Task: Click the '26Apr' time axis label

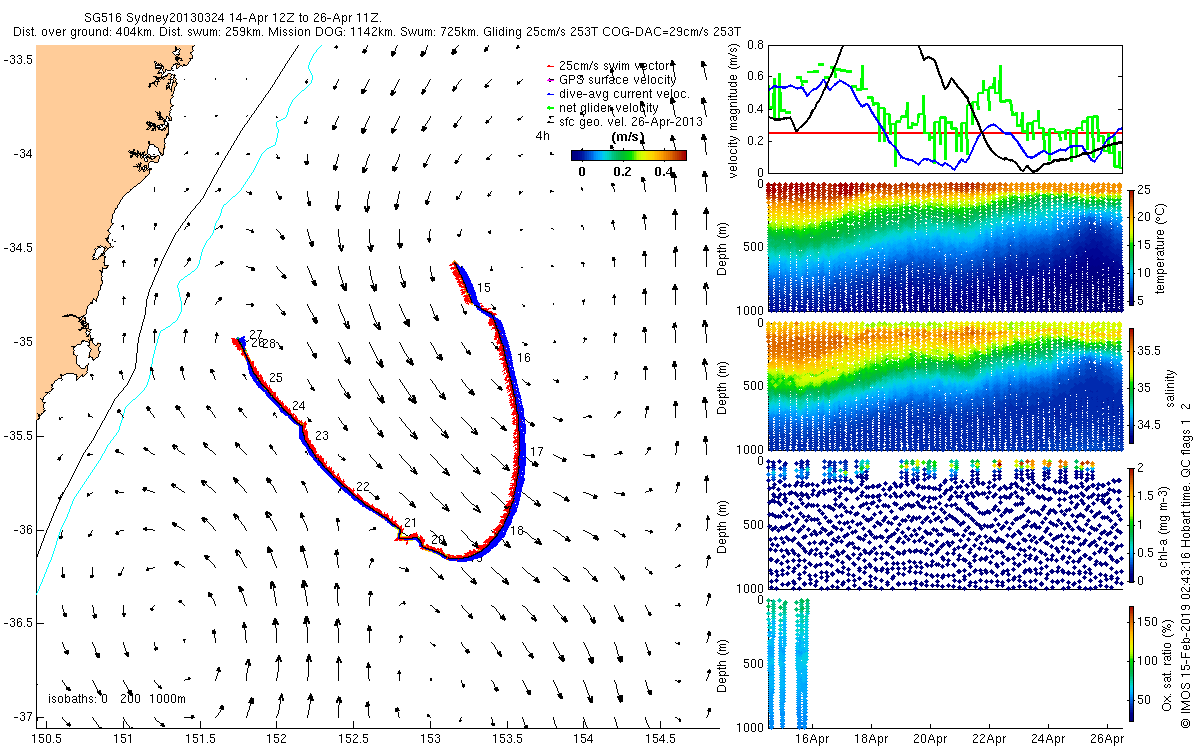Action: (1107, 739)
